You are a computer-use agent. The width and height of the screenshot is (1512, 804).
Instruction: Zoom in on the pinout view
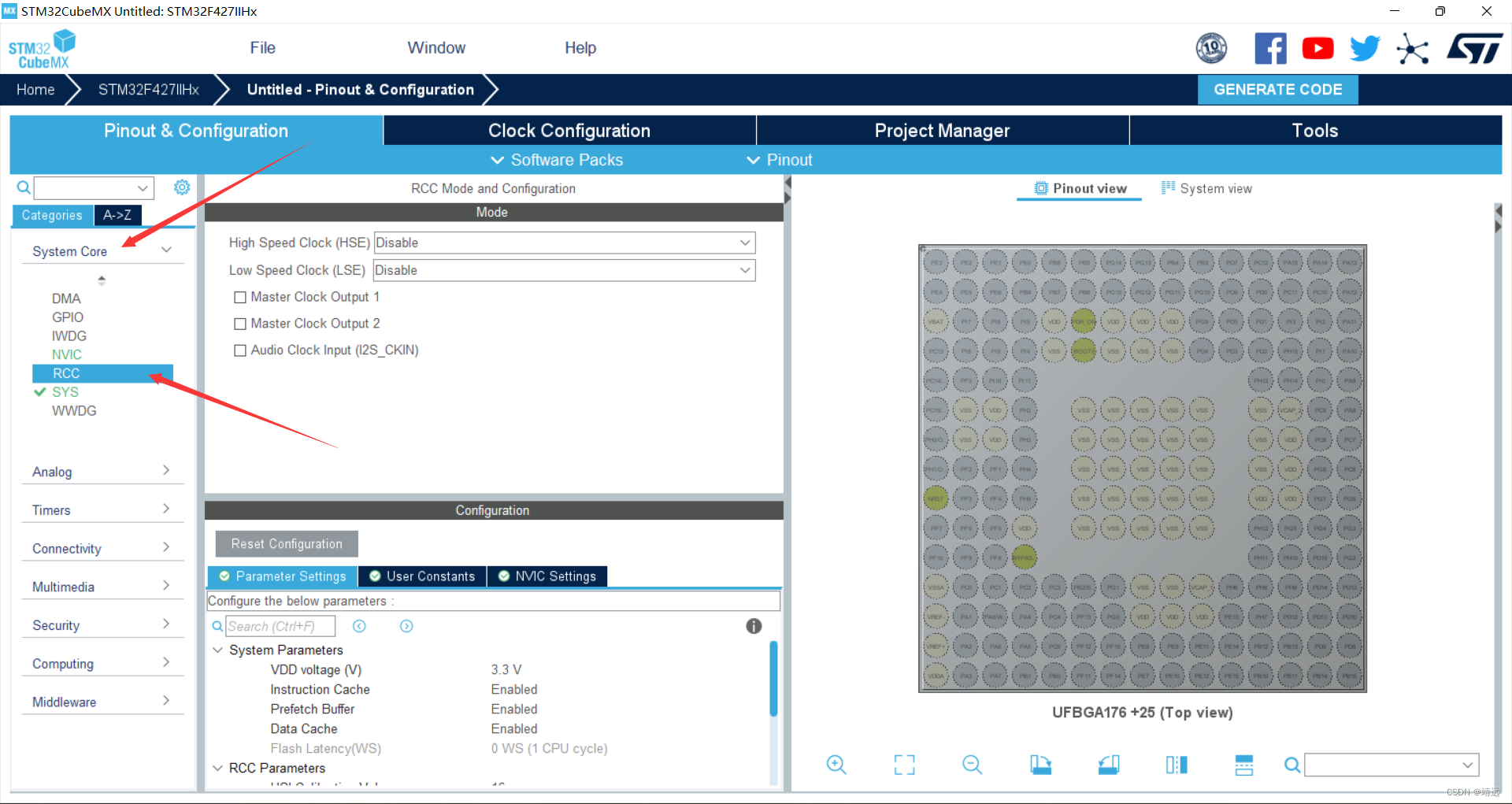836,765
